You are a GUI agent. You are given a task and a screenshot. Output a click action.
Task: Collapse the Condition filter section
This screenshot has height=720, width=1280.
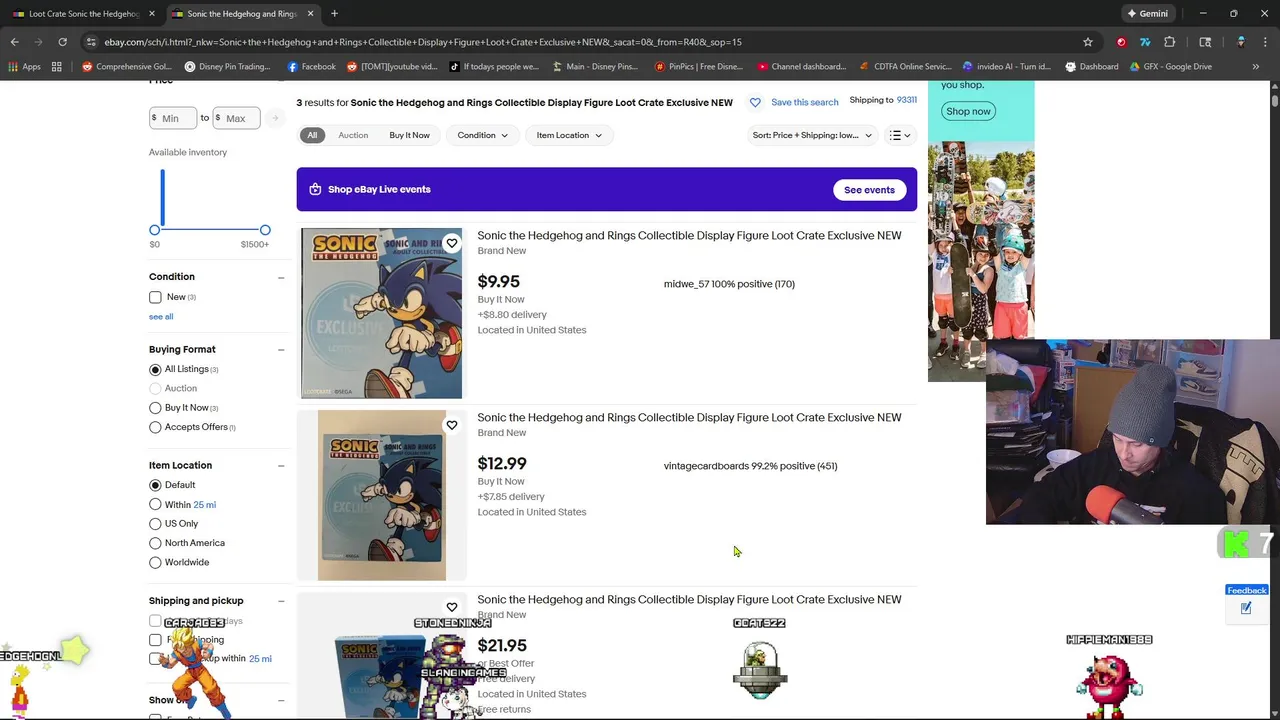pyautogui.click(x=281, y=277)
